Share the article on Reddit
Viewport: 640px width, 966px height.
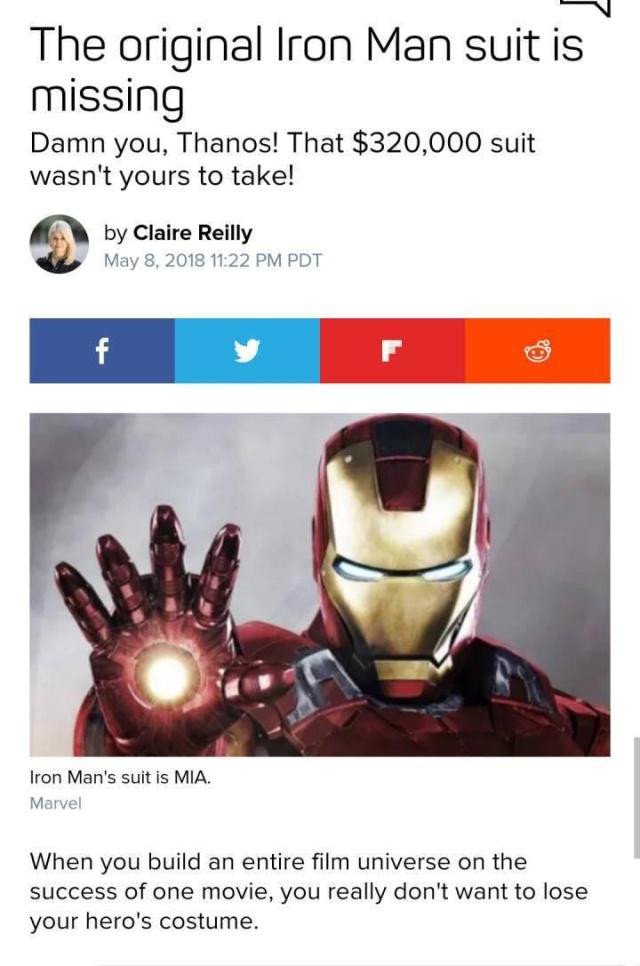point(538,351)
